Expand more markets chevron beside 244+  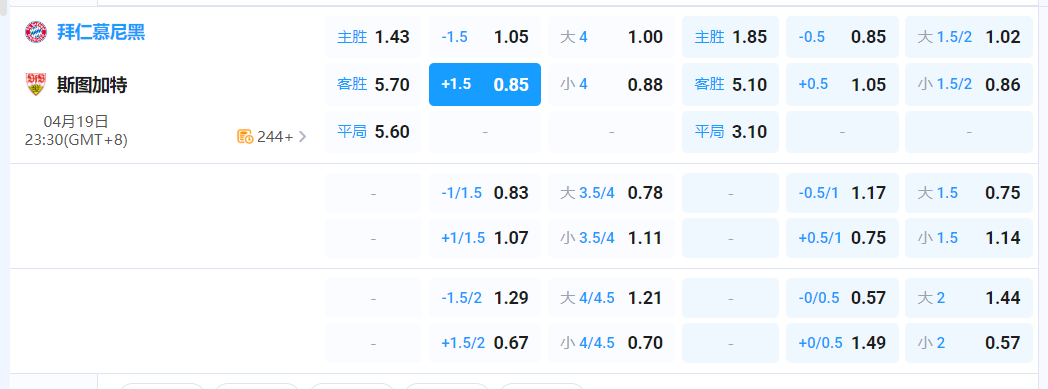pyautogui.click(x=303, y=136)
